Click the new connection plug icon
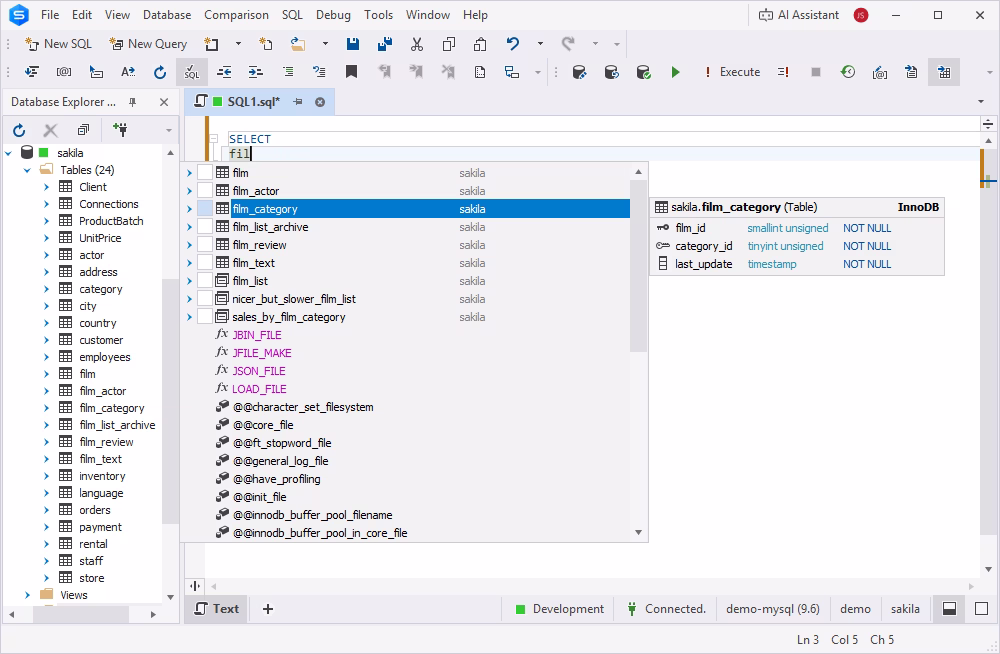The width and height of the screenshot is (1000, 654). tap(120, 130)
